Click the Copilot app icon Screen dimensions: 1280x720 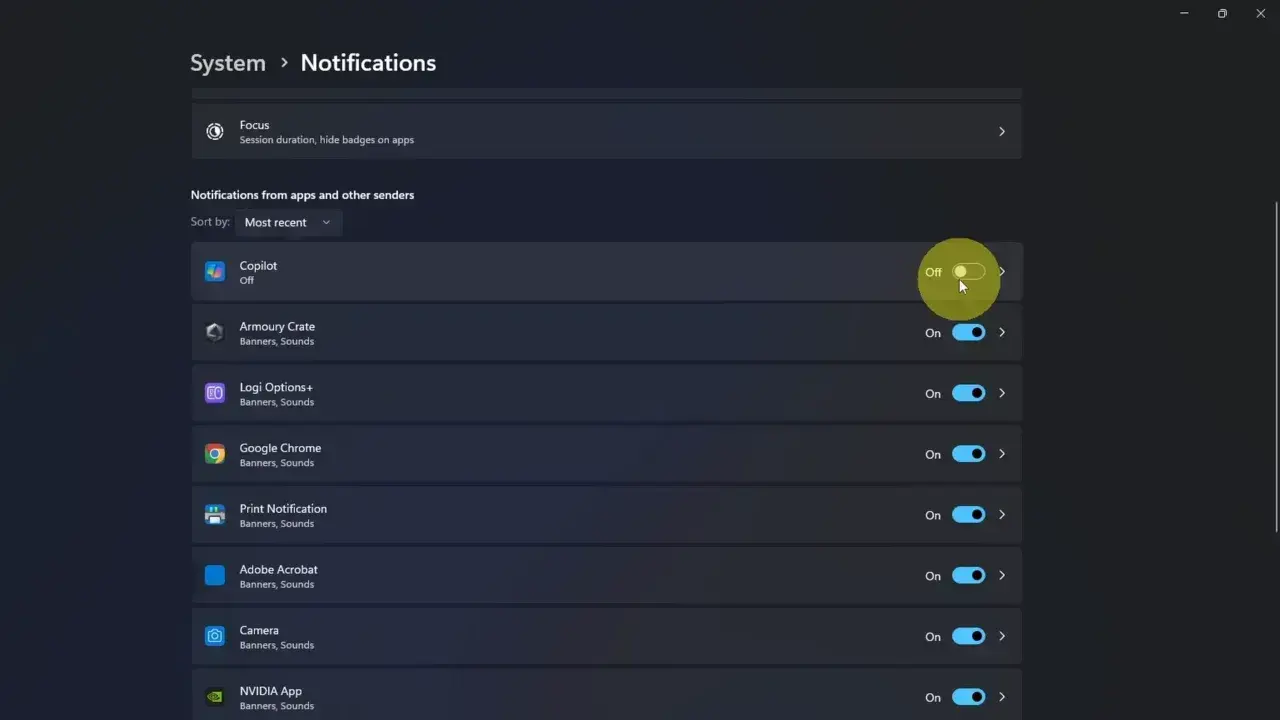tap(215, 272)
